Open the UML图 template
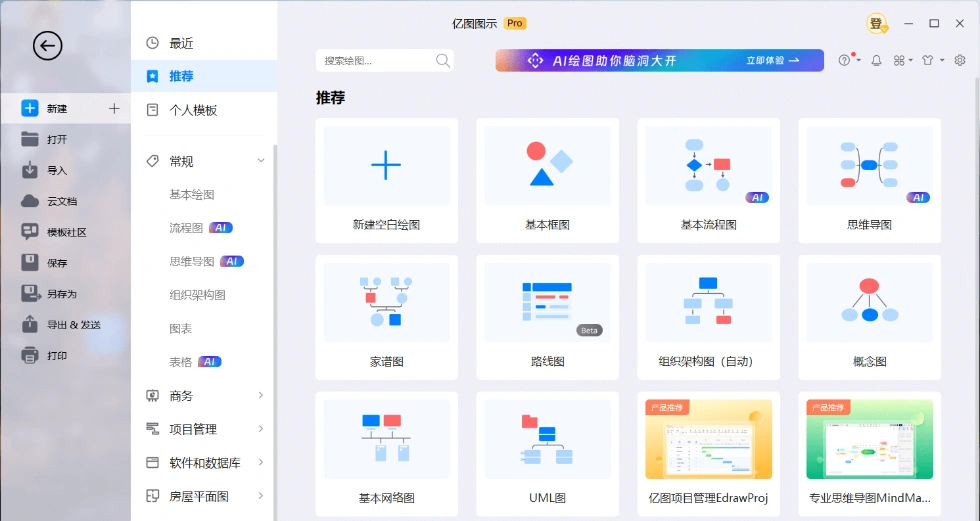 coord(548,454)
